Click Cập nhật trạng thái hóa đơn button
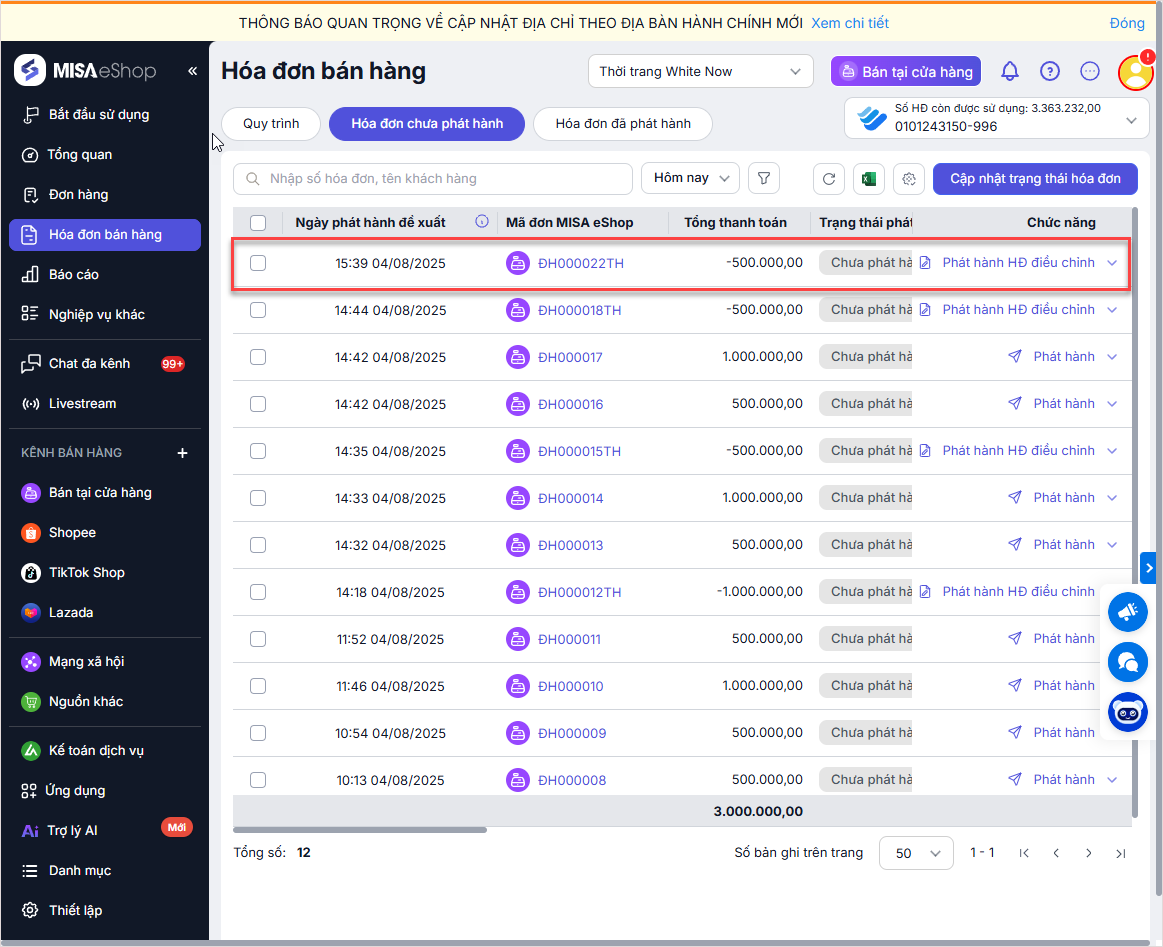 pyautogui.click(x=1035, y=178)
